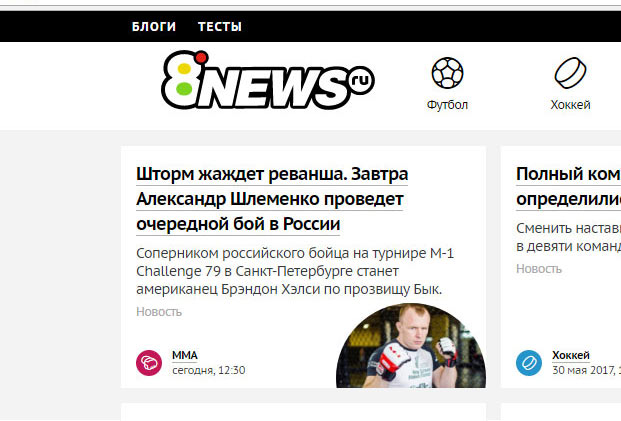
Task: Open the fighter photo thumbnail
Action: [411, 346]
